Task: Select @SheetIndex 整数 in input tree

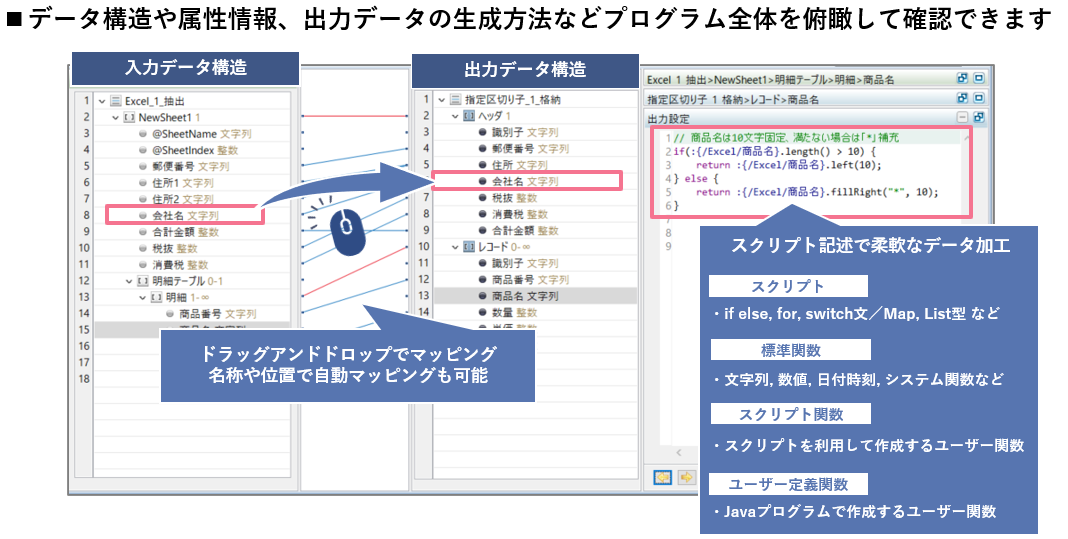Action: [195, 150]
